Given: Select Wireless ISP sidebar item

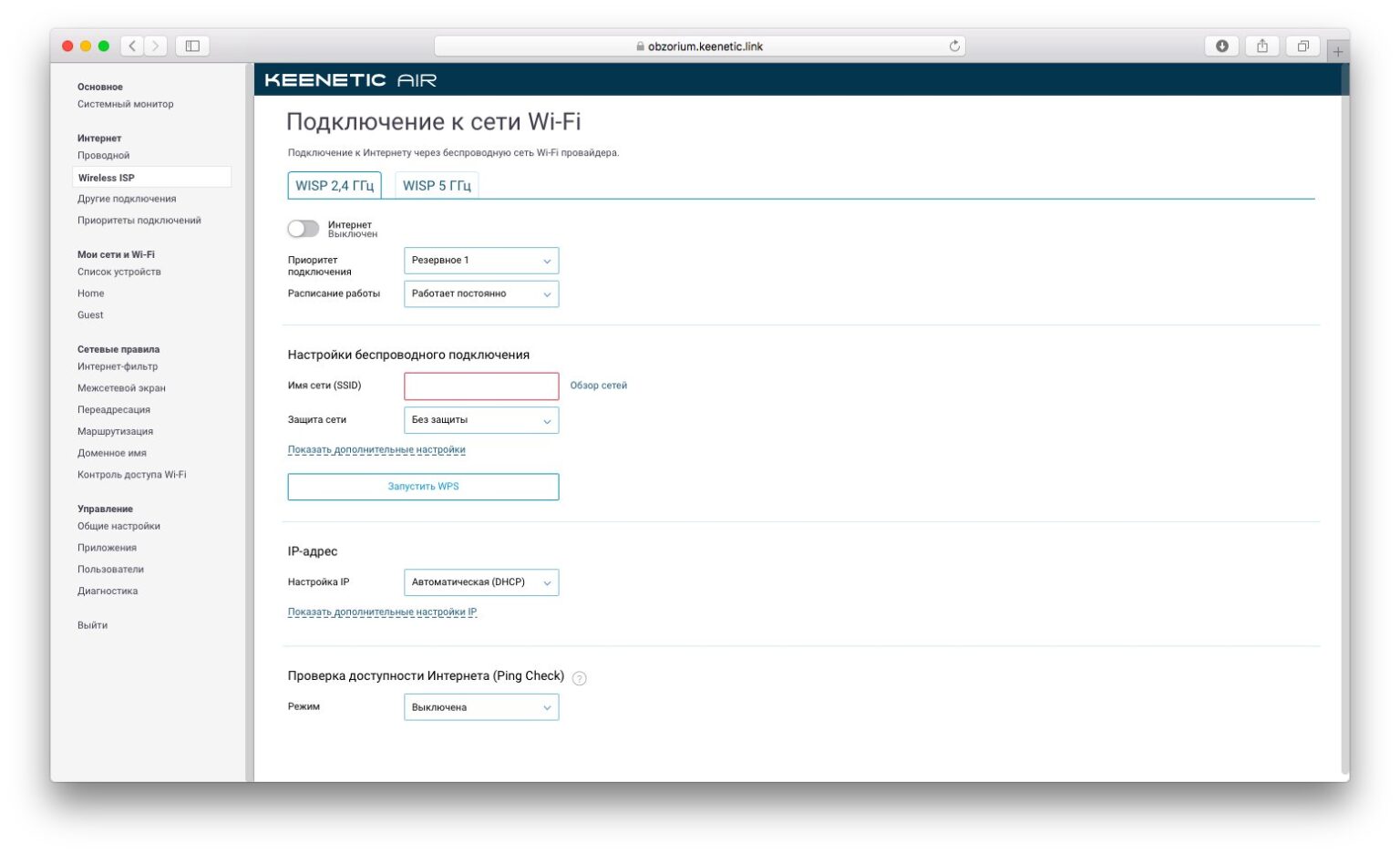Looking at the screenshot, I should (151, 178).
